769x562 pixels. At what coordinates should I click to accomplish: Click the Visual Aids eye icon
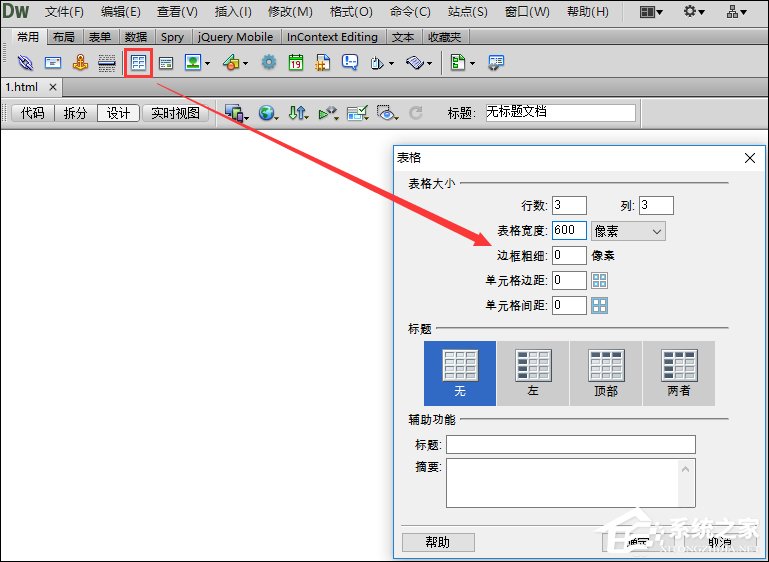386,113
